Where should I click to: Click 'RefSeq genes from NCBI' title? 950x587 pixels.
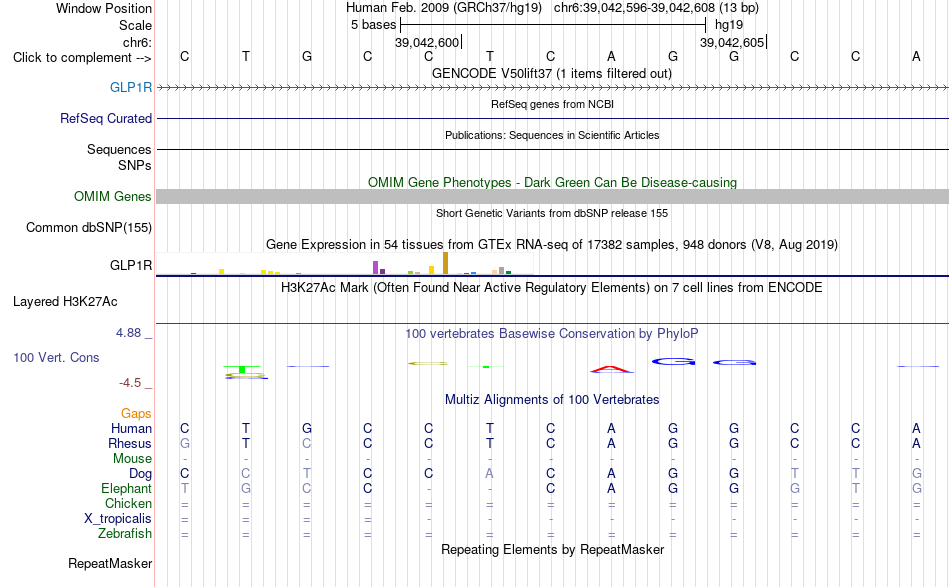tap(552, 104)
